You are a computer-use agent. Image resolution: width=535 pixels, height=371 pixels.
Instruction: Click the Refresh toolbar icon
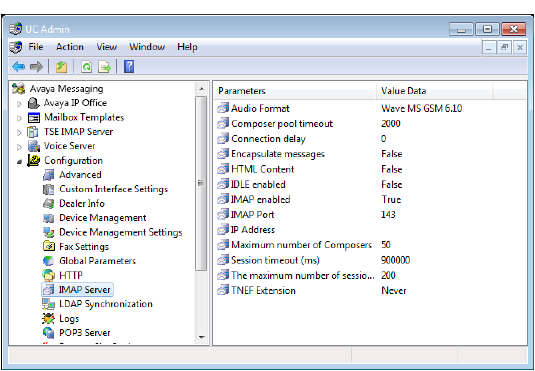[x=86, y=67]
